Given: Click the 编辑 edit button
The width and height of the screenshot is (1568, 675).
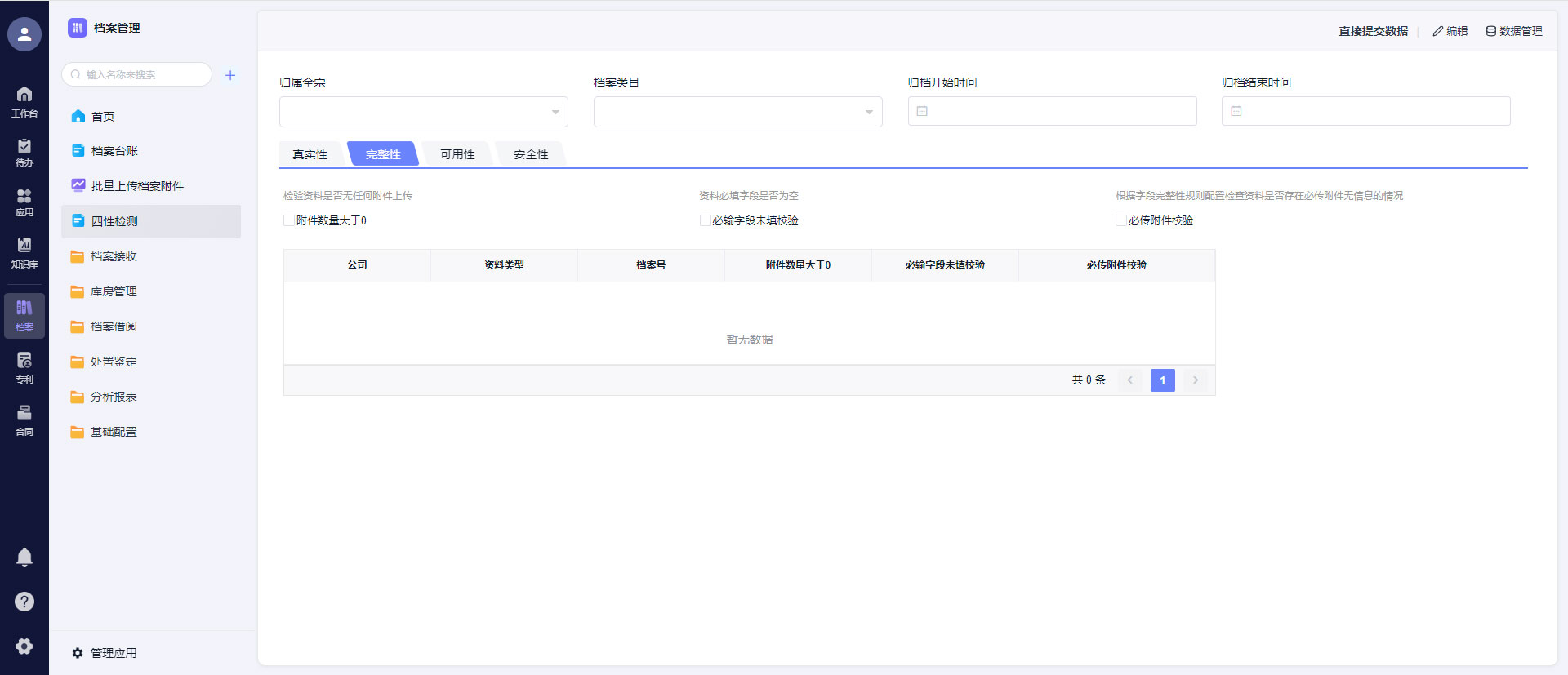Looking at the screenshot, I should pyautogui.click(x=1450, y=31).
